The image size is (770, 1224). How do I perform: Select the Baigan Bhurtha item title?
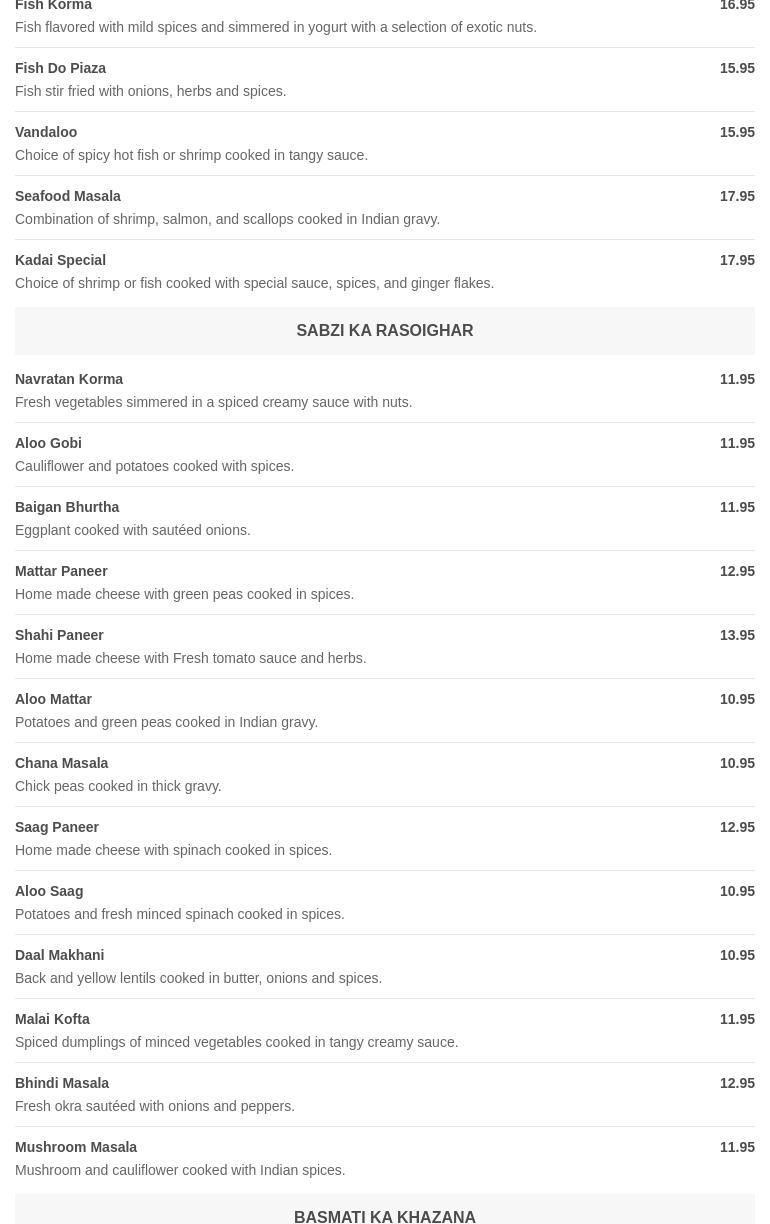(x=67, y=507)
